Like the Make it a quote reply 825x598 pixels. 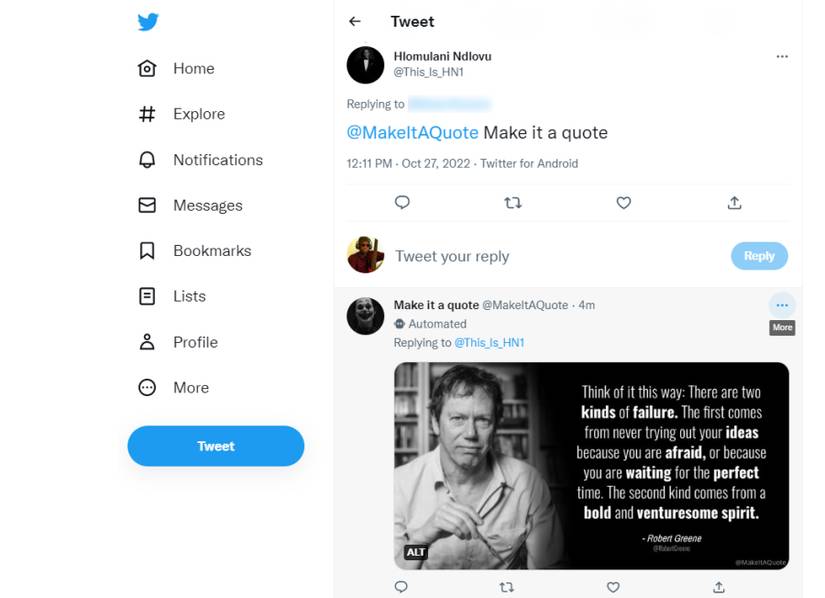(612, 587)
